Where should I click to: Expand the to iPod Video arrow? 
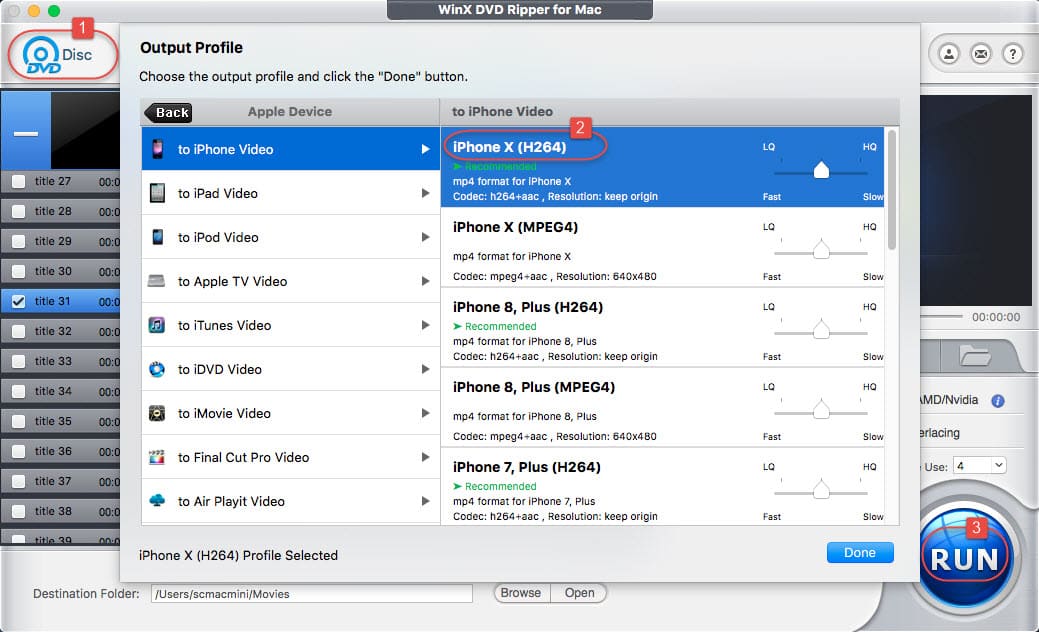pos(425,237)
